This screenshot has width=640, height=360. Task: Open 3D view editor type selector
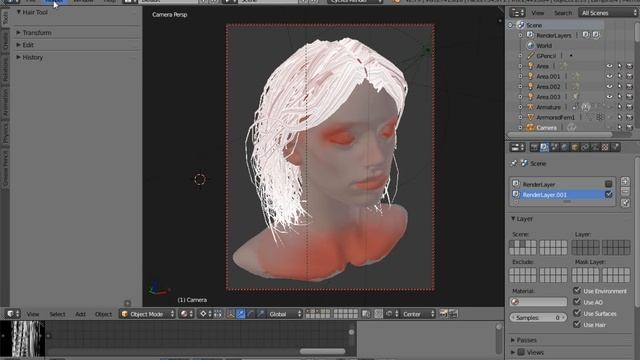coord(13,314)
